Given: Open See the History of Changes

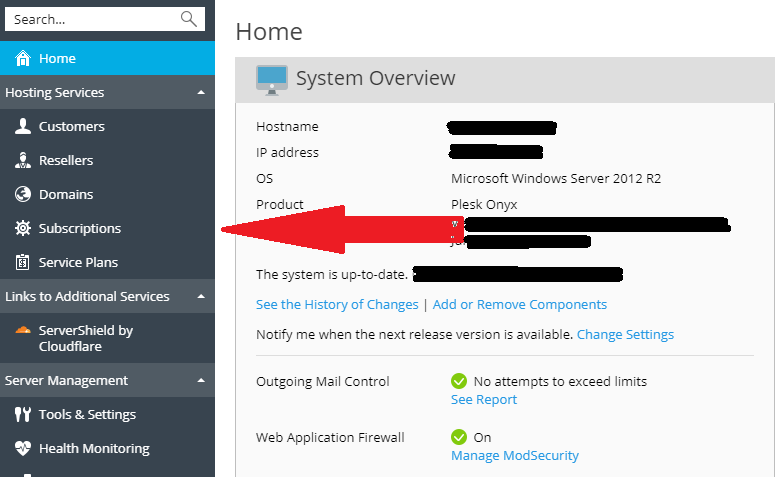Looking at the screenshot, I should click(x=337, y=304).
